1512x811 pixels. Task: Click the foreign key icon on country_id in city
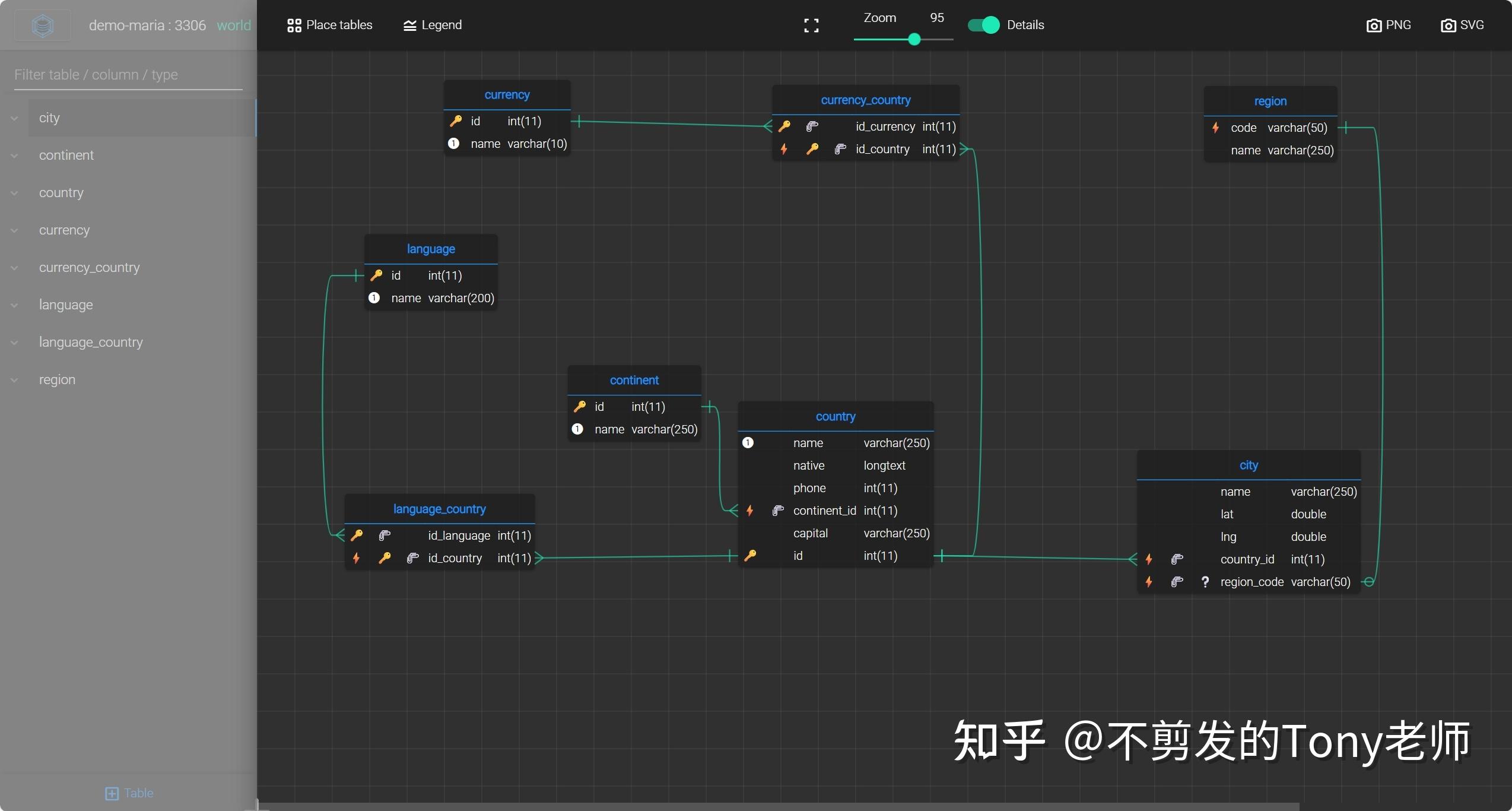[x=1177, y=559]
